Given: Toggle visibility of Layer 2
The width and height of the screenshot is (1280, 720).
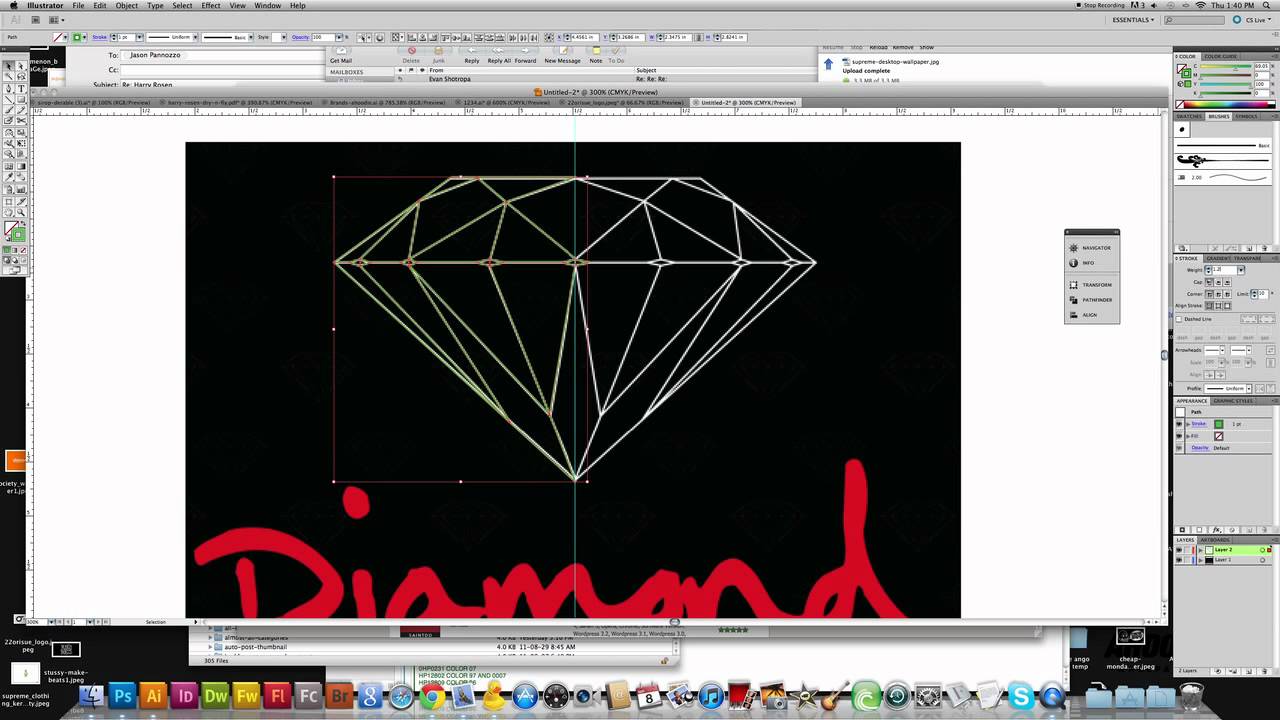Looking at the screenshot, I should point(1179,550).
